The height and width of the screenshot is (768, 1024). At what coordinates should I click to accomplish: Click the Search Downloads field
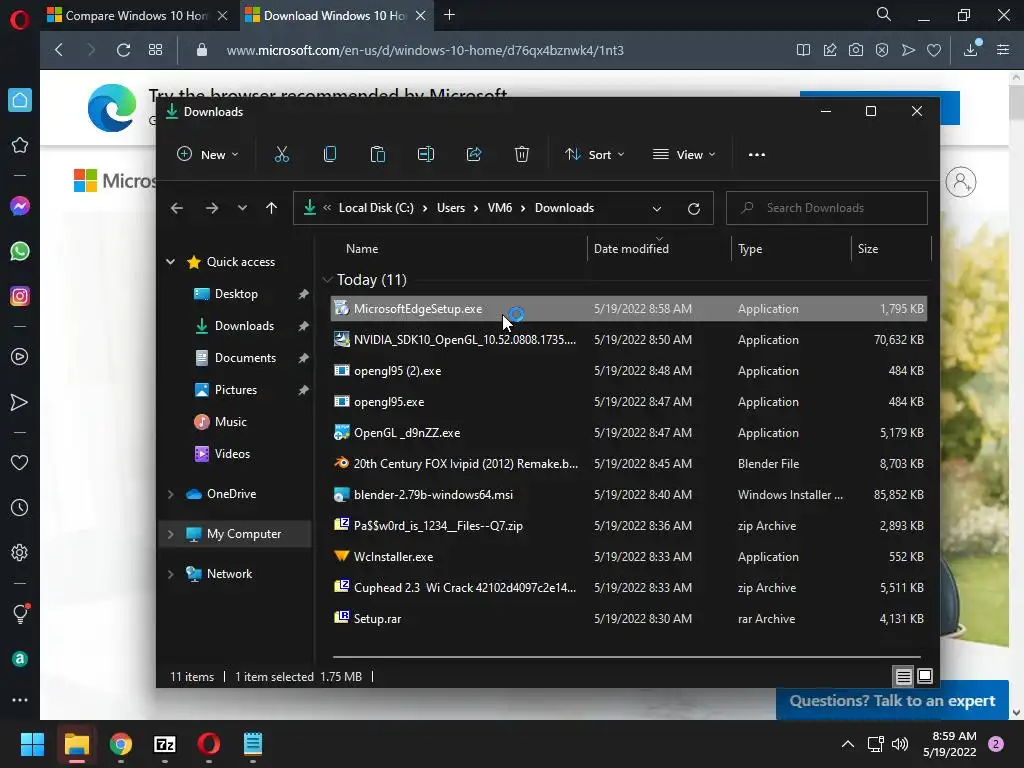click(x=827, y=208)
